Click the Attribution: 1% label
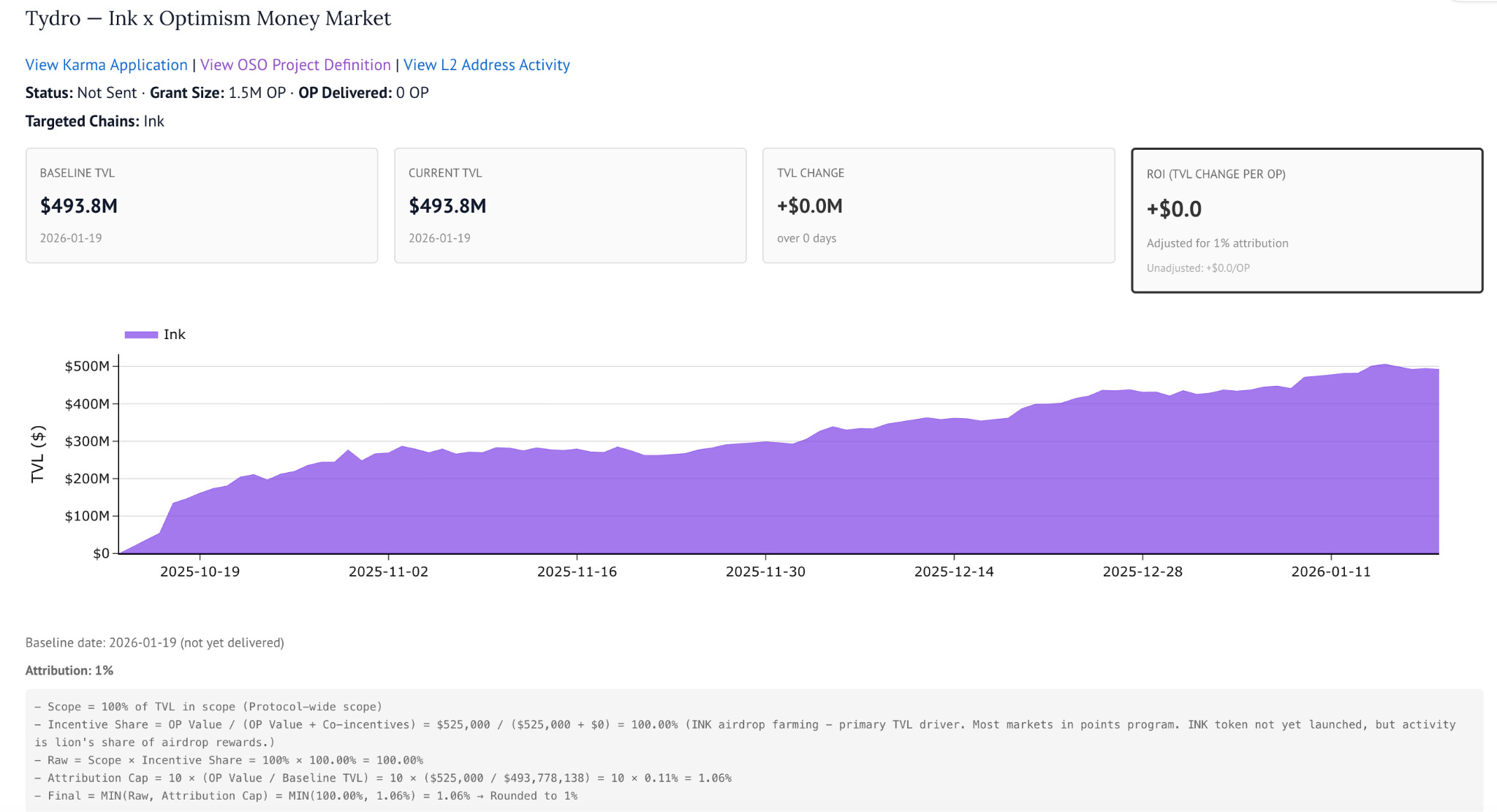Screen dimensions: 1497x812 [x=69, y=670]
